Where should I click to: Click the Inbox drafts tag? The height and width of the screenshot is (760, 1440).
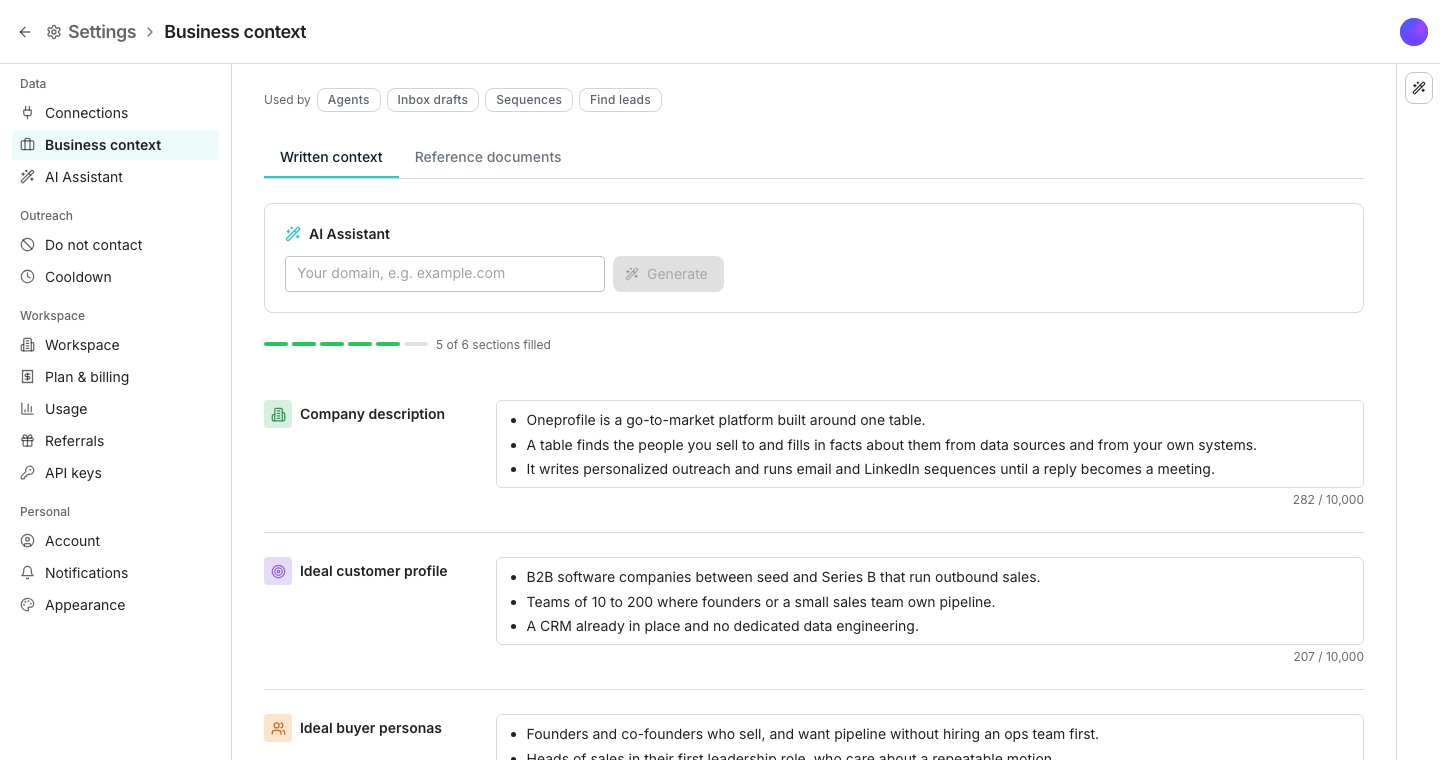[432, 100]
